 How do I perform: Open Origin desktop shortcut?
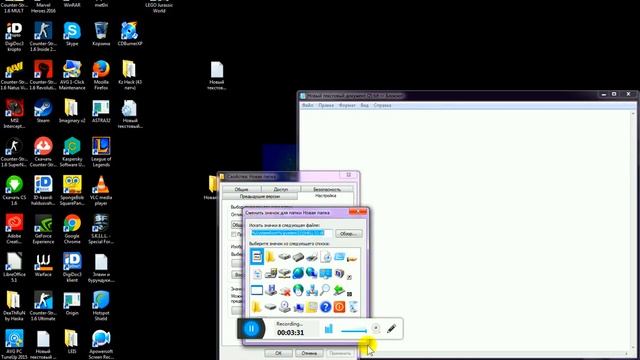72,303
